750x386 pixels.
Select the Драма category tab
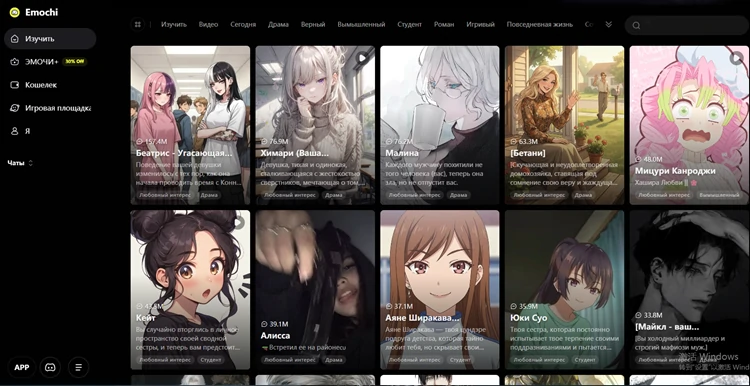278,24
